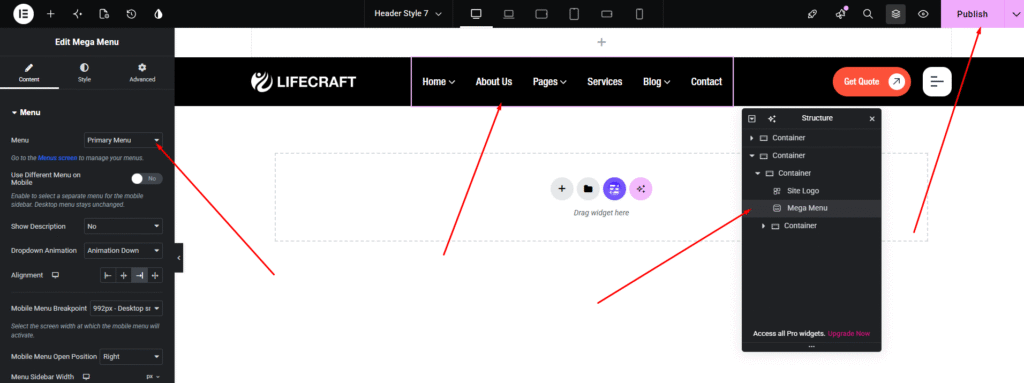Click the Add Element plus icon in top bar

click(x=50, y=14)
